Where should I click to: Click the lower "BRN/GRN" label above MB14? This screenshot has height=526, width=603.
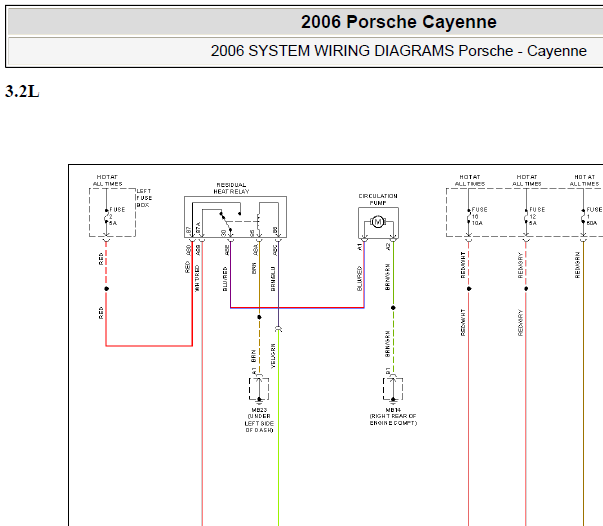point(388,344)
